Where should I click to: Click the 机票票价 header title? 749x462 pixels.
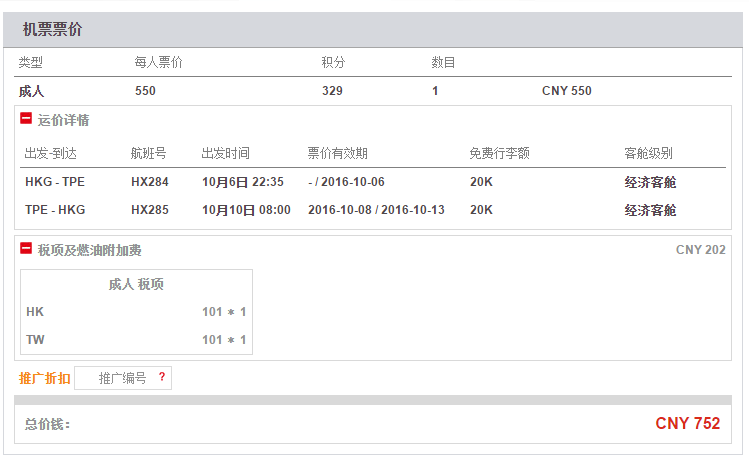[53, 30]
